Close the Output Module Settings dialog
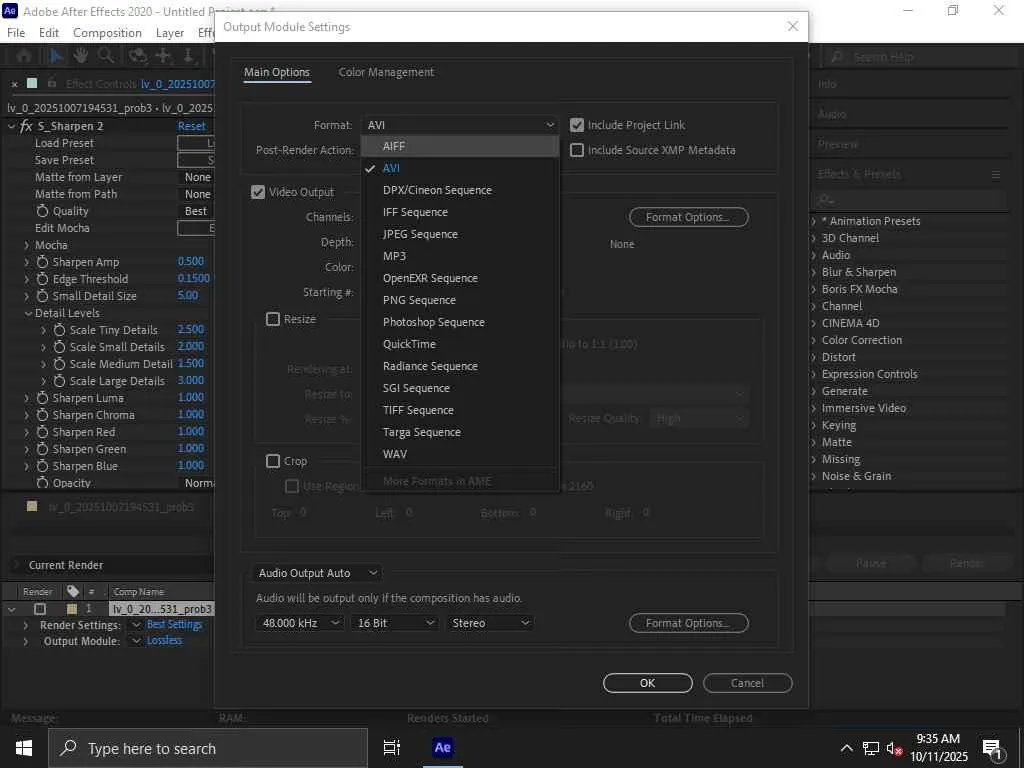The height and width of the screenshot is (768, 1024). (x=793, y=26)
